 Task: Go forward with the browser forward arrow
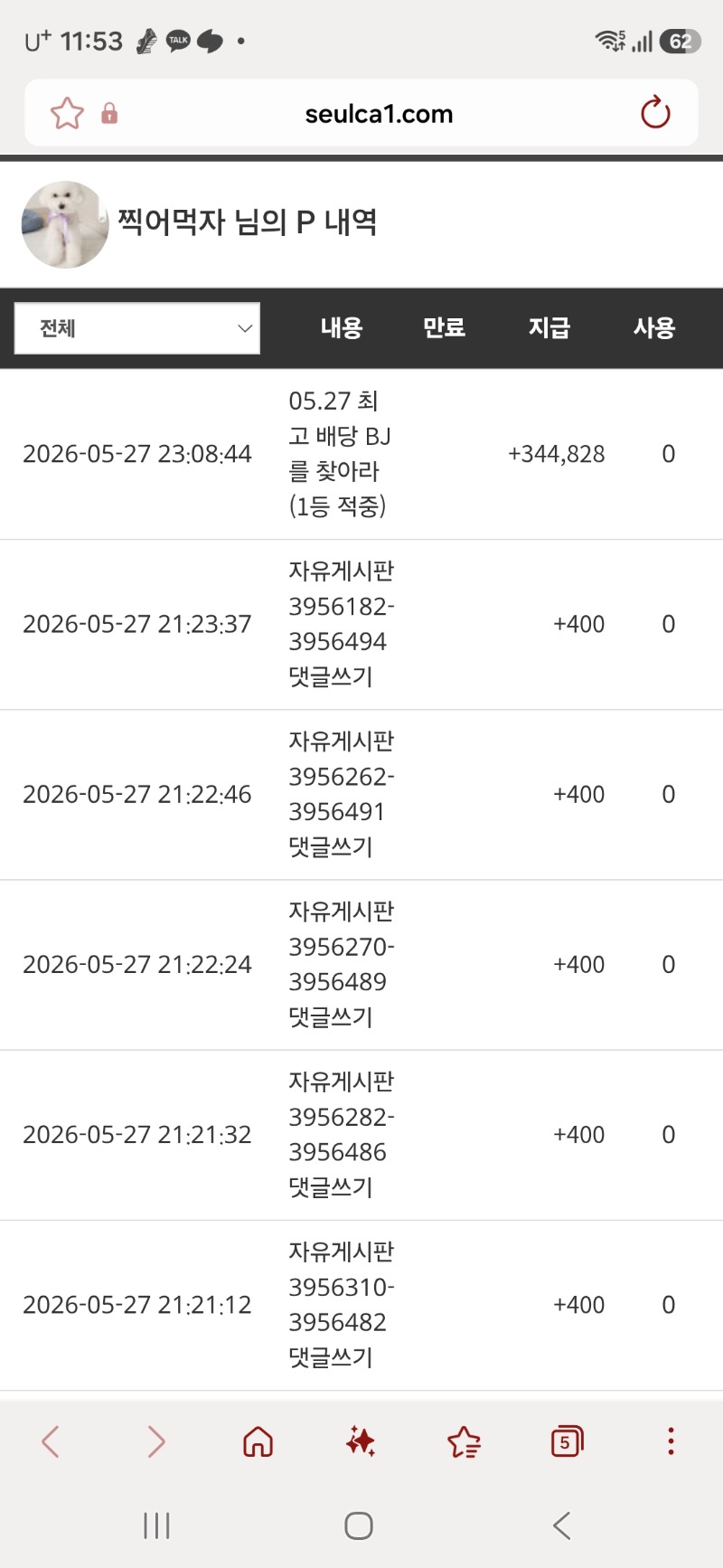pyautogui.click(x=156, y=1441)
